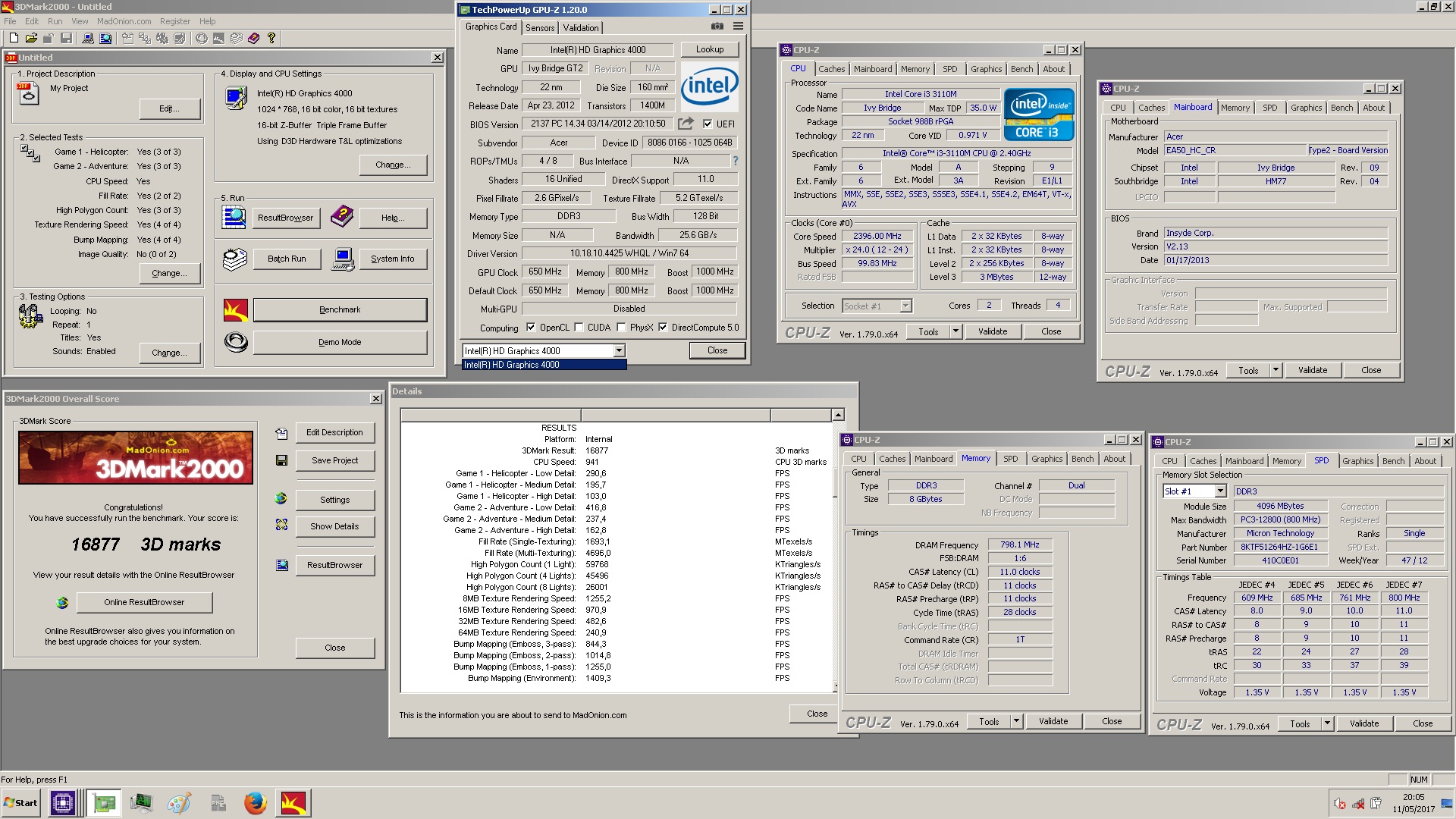Open the Graphics tab in CPU-Z Mainboard window

[1306, 108]
